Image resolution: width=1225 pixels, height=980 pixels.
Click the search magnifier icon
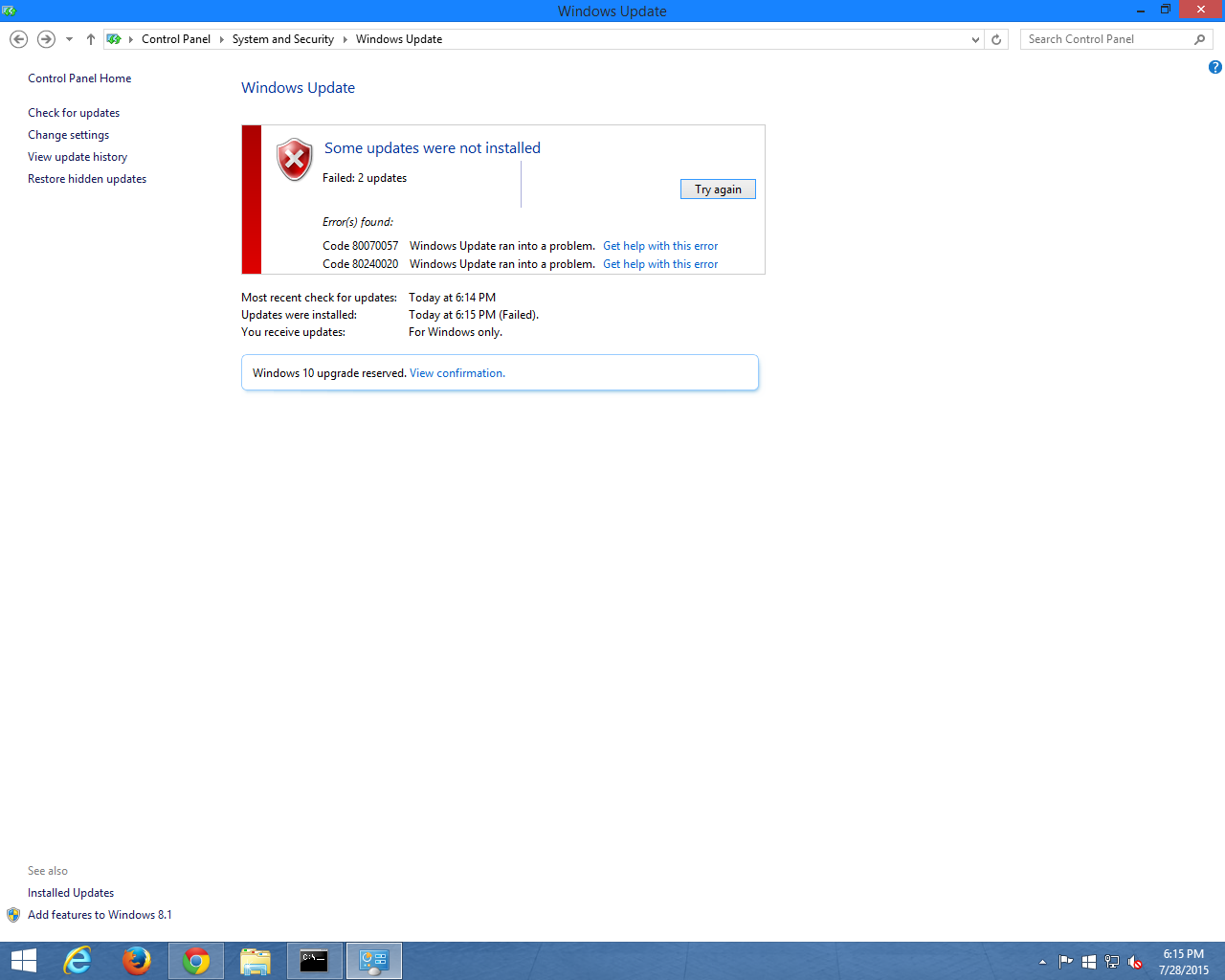pyautogui.click(x=1200, y=39)
